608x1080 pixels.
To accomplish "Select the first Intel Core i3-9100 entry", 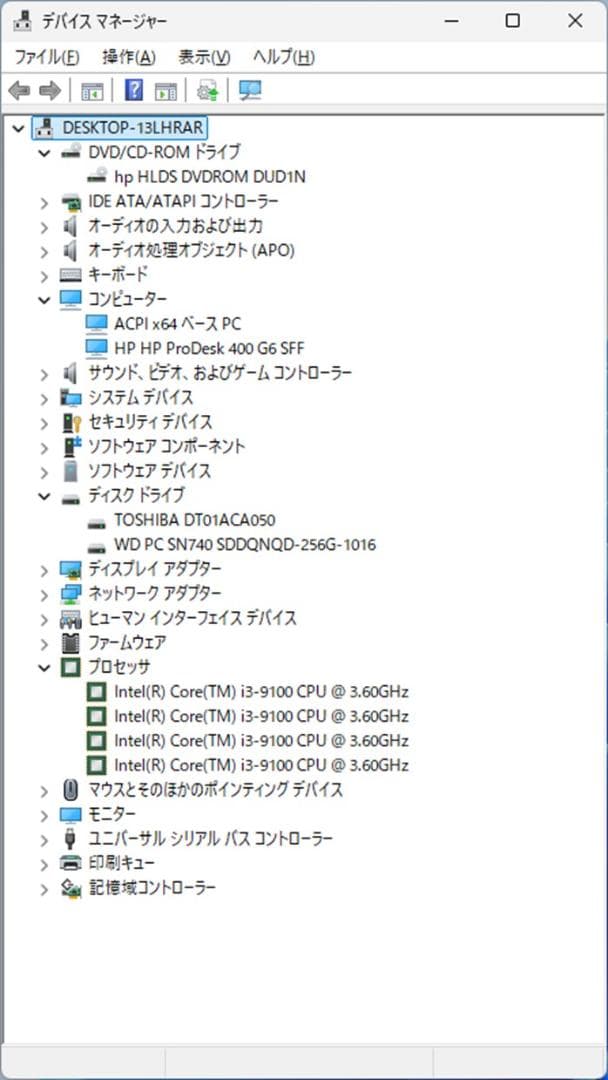I will [x=262, y=692].
